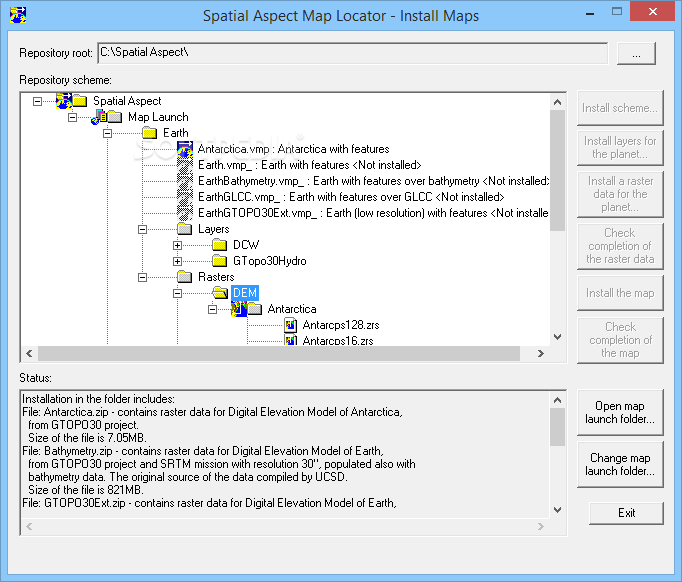The width and height of the screenshot is (682, 582).
Task: Click Check completion of the raster data
Action: coord(620,246)
